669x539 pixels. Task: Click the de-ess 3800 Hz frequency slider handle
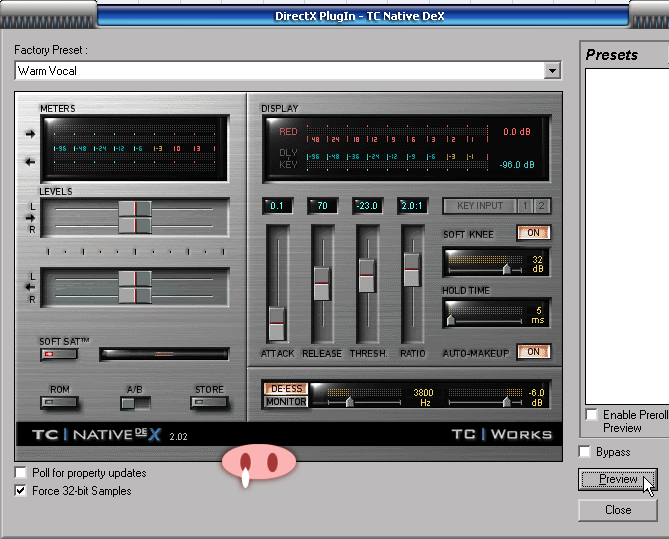click(x=349, y=402)
